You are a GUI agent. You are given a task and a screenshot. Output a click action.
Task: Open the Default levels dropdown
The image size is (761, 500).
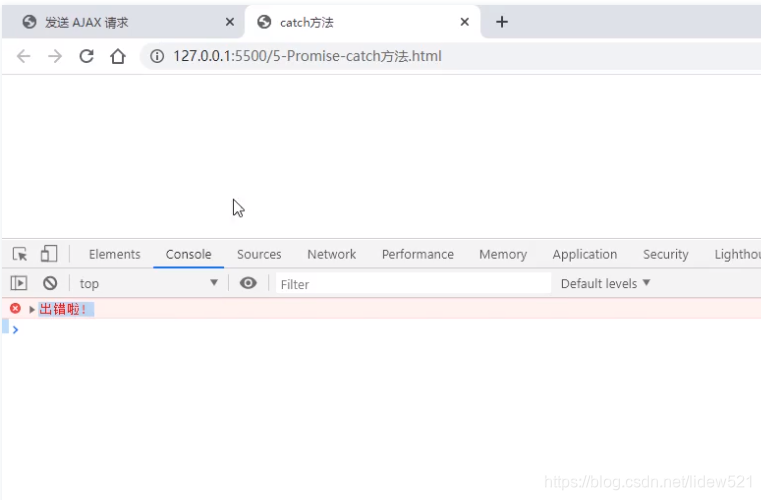605,283
